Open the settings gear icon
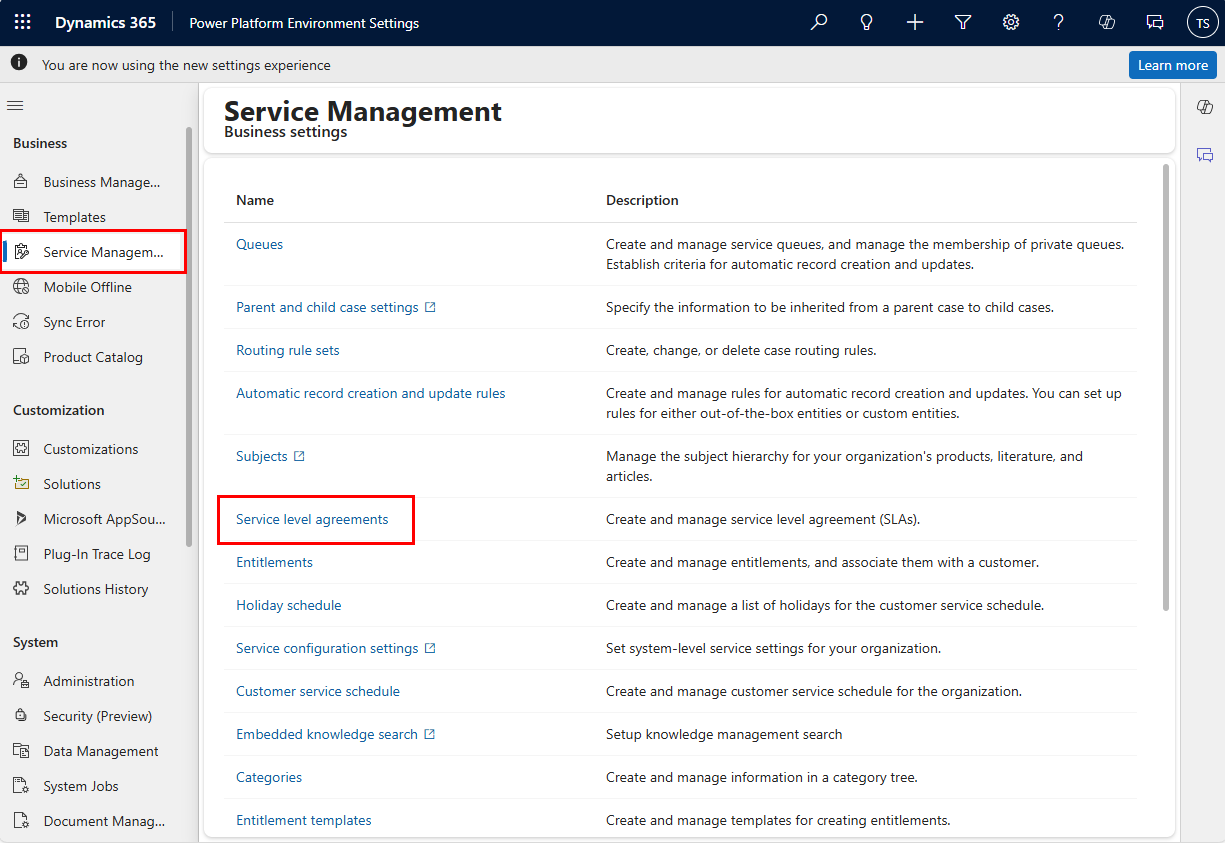The height and width of the screenshot is (843, 1225). [x=1011, y=22]
